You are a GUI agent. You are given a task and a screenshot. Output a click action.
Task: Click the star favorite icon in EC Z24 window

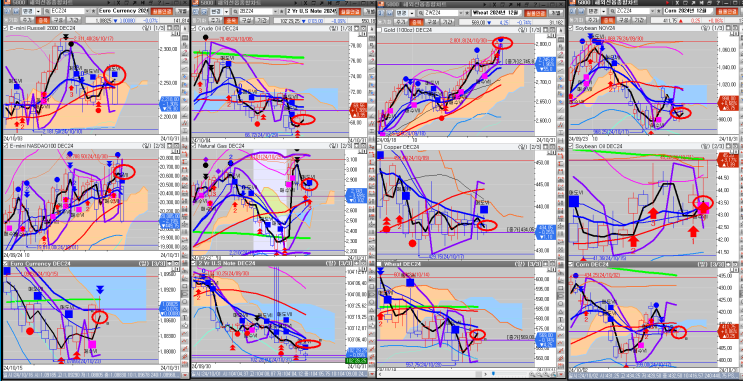pos(93,11)
